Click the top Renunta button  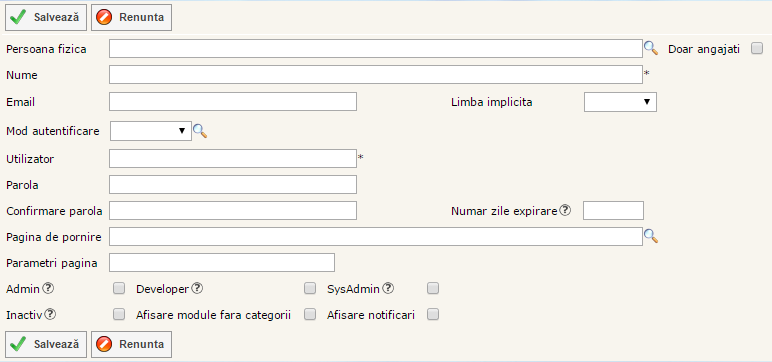pyautogui.click(x=131, y=17)
